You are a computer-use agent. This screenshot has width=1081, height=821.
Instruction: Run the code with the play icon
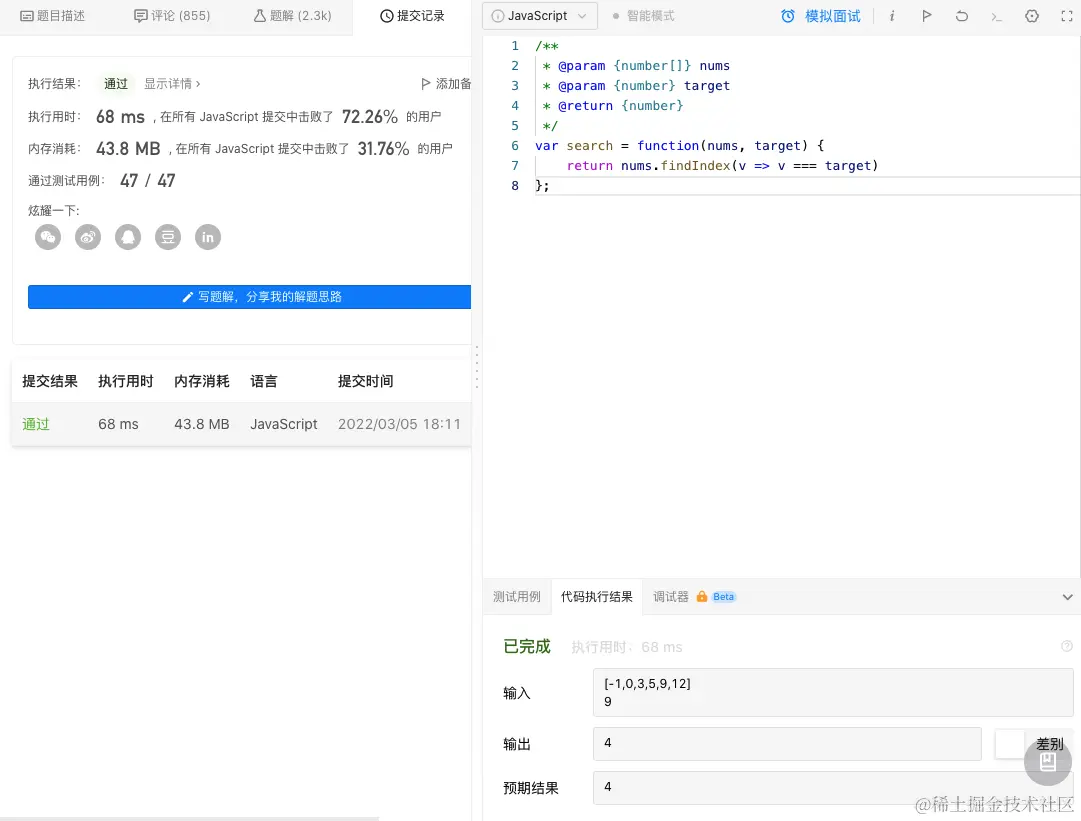(x=926, y=16)
